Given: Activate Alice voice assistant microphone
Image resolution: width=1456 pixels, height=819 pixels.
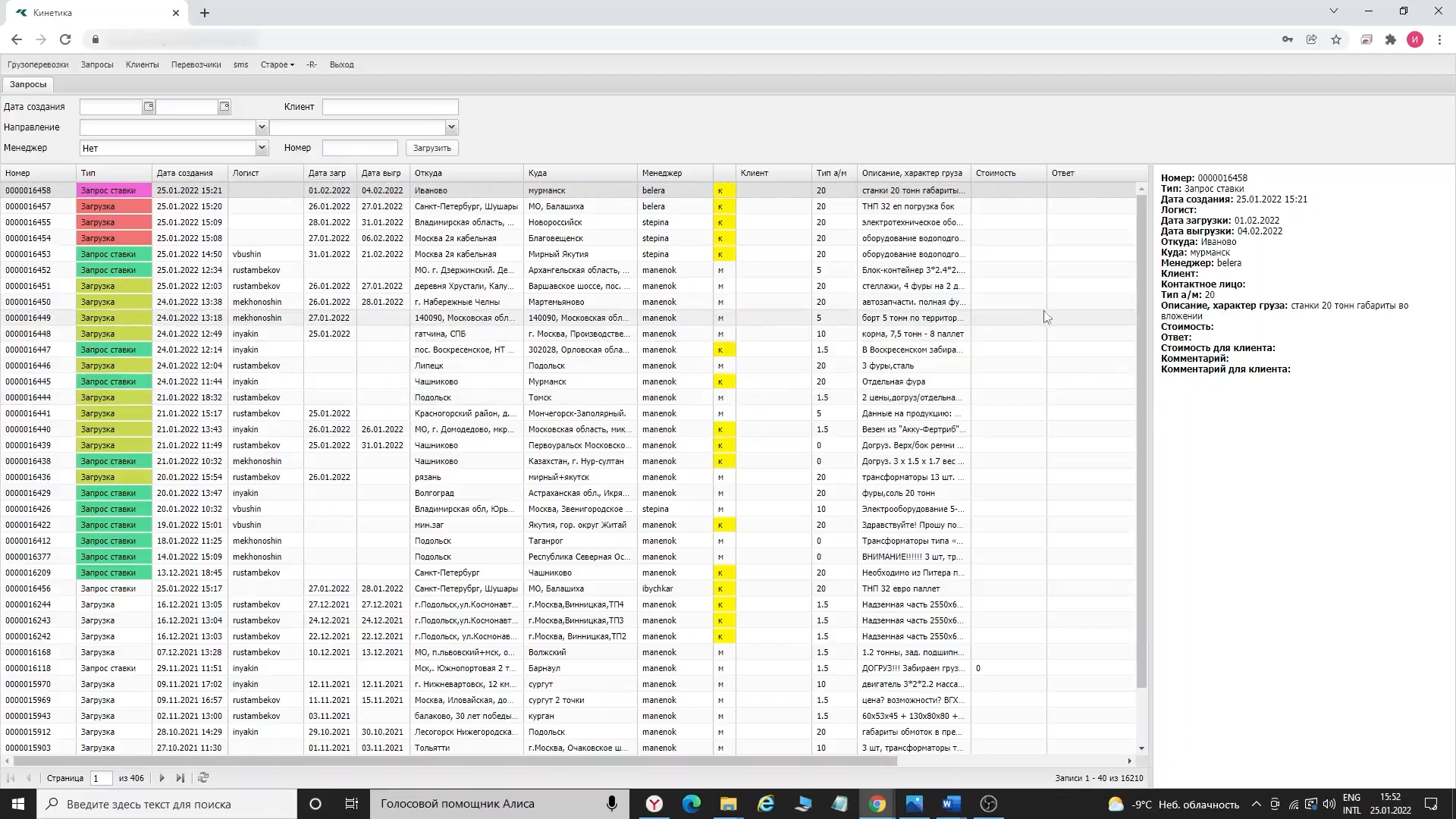Looking at the screenshot, I should pos(611,804).
